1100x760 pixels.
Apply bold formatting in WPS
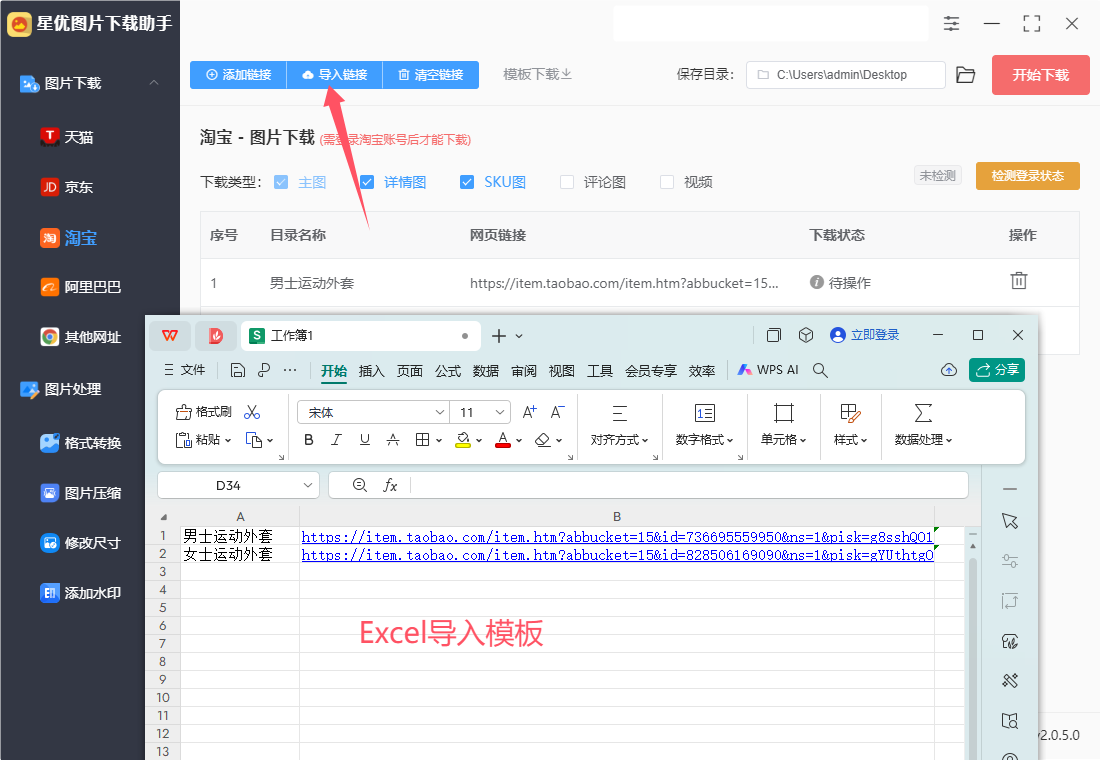(309, 440)
